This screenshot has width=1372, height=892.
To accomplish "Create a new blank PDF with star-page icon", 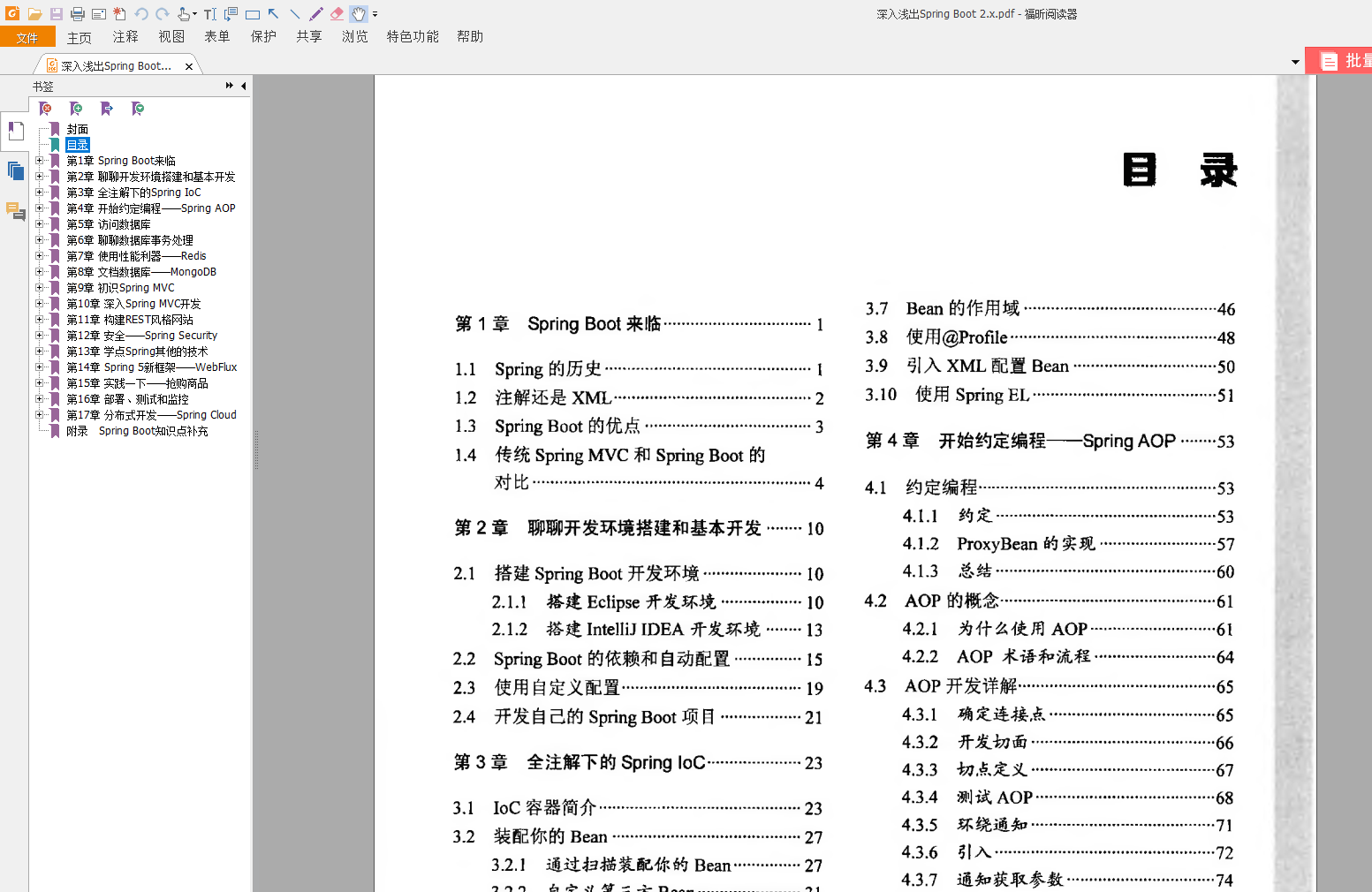I will pos(119,14).
